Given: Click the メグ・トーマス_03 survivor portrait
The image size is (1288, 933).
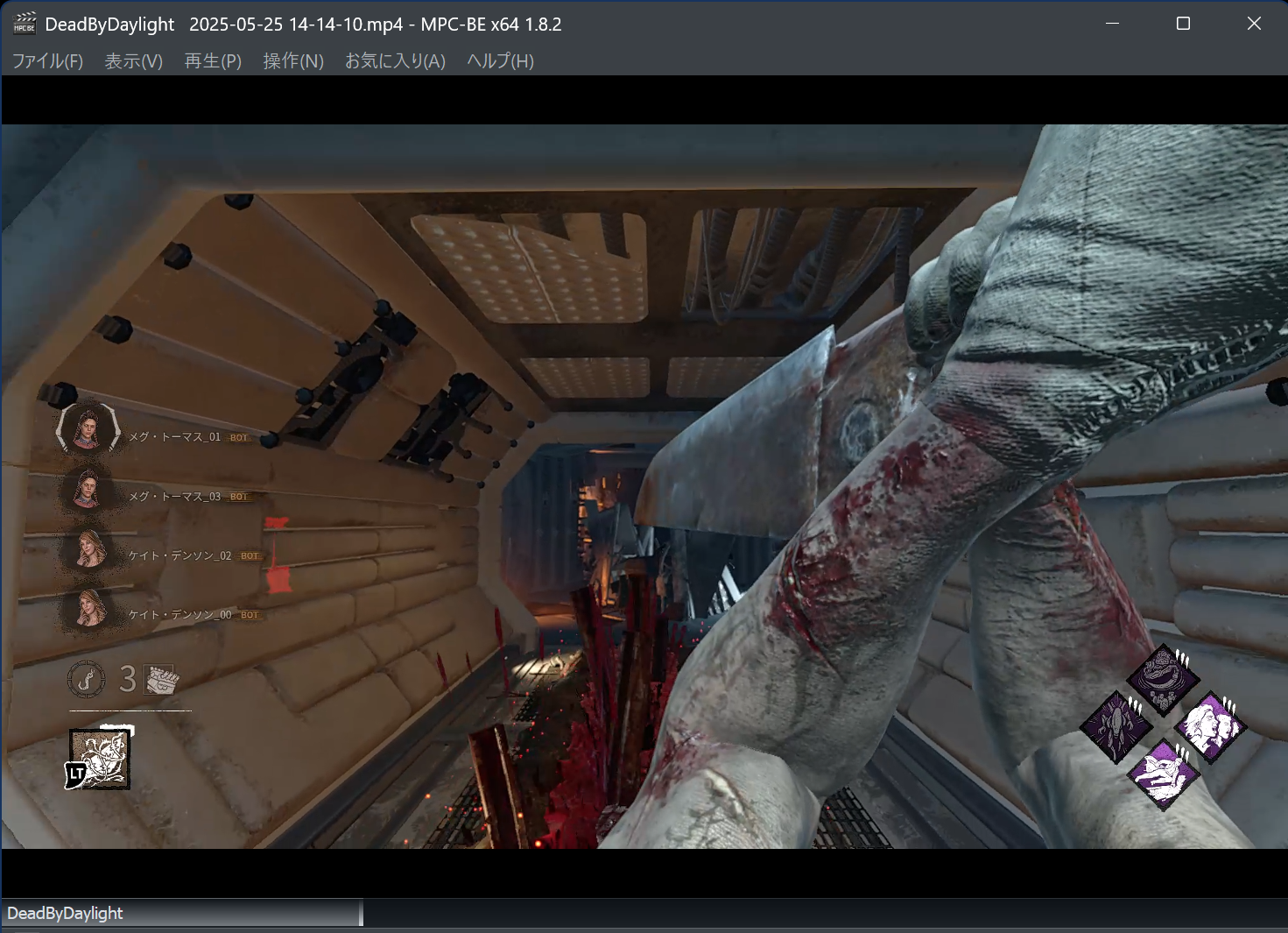Looking at the screenshot, I should pyautogui.click(x=88, y=490).
